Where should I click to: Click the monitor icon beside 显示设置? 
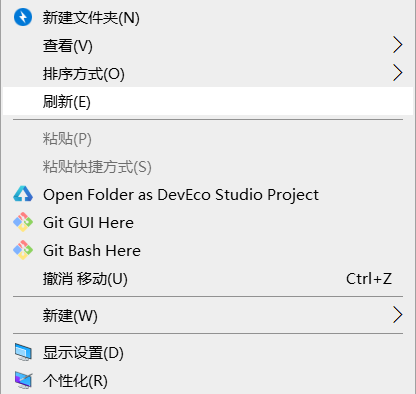coord(23,352)
